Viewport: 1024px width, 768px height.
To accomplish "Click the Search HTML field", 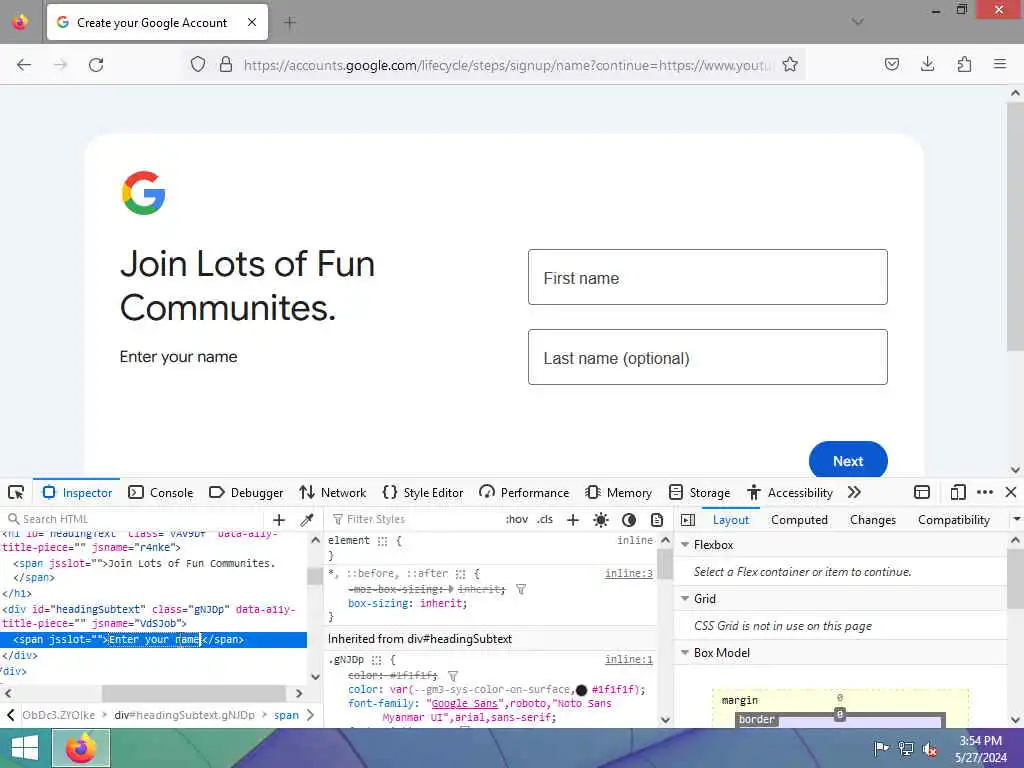I will [x=134, y=519].
